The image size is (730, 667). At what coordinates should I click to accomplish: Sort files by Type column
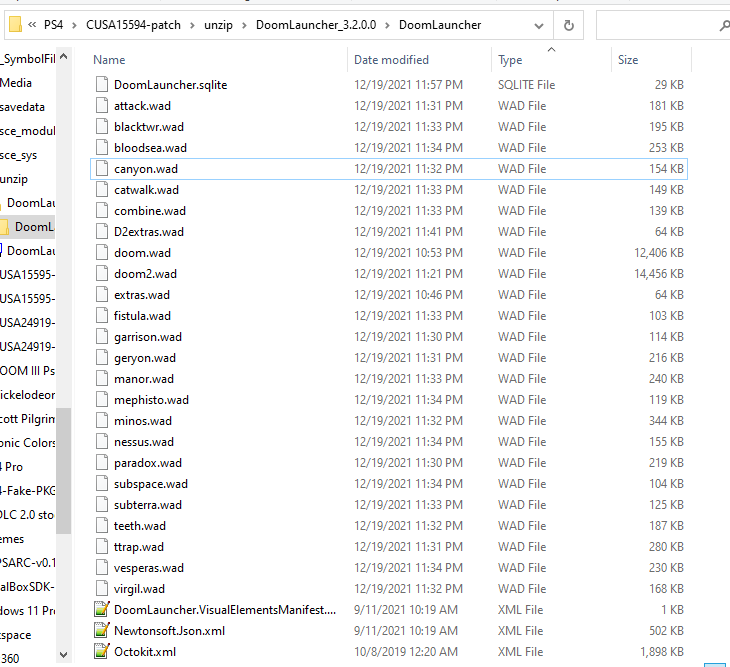coord(510,60)
